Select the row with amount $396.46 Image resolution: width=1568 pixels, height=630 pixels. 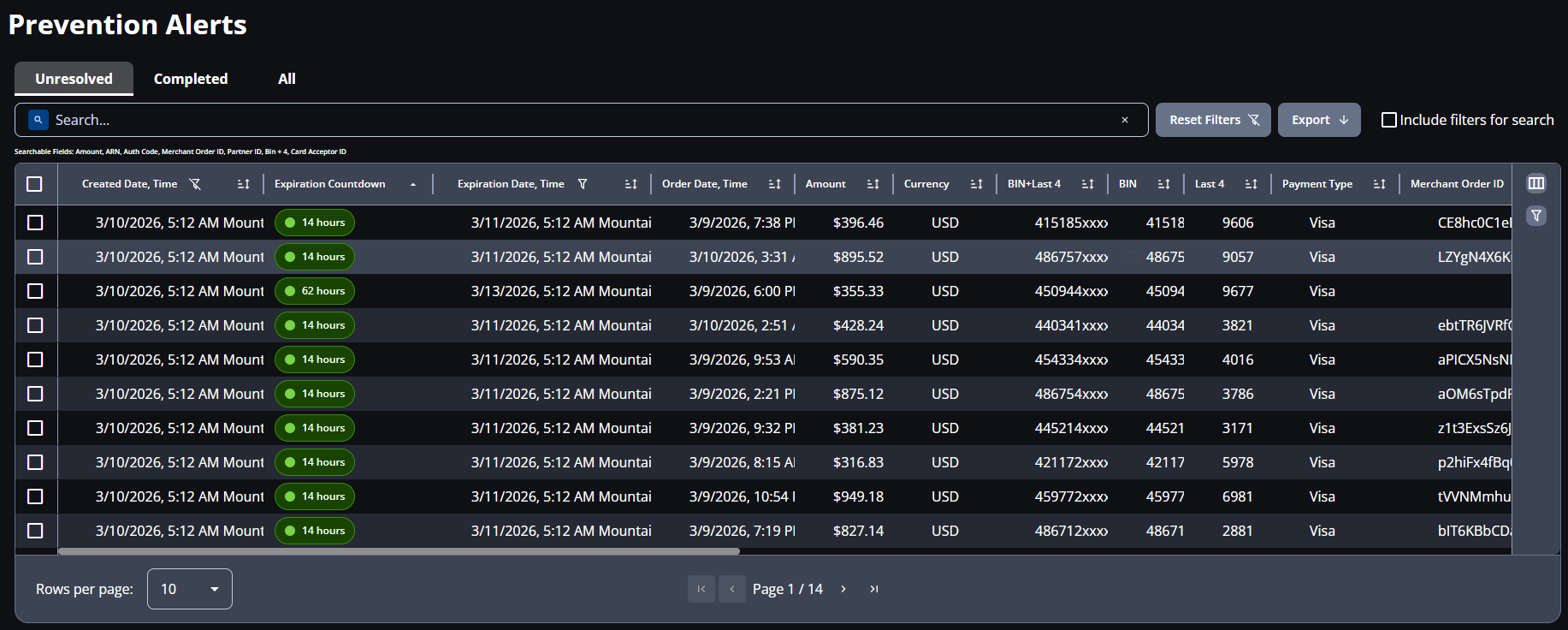pos(35,223)
